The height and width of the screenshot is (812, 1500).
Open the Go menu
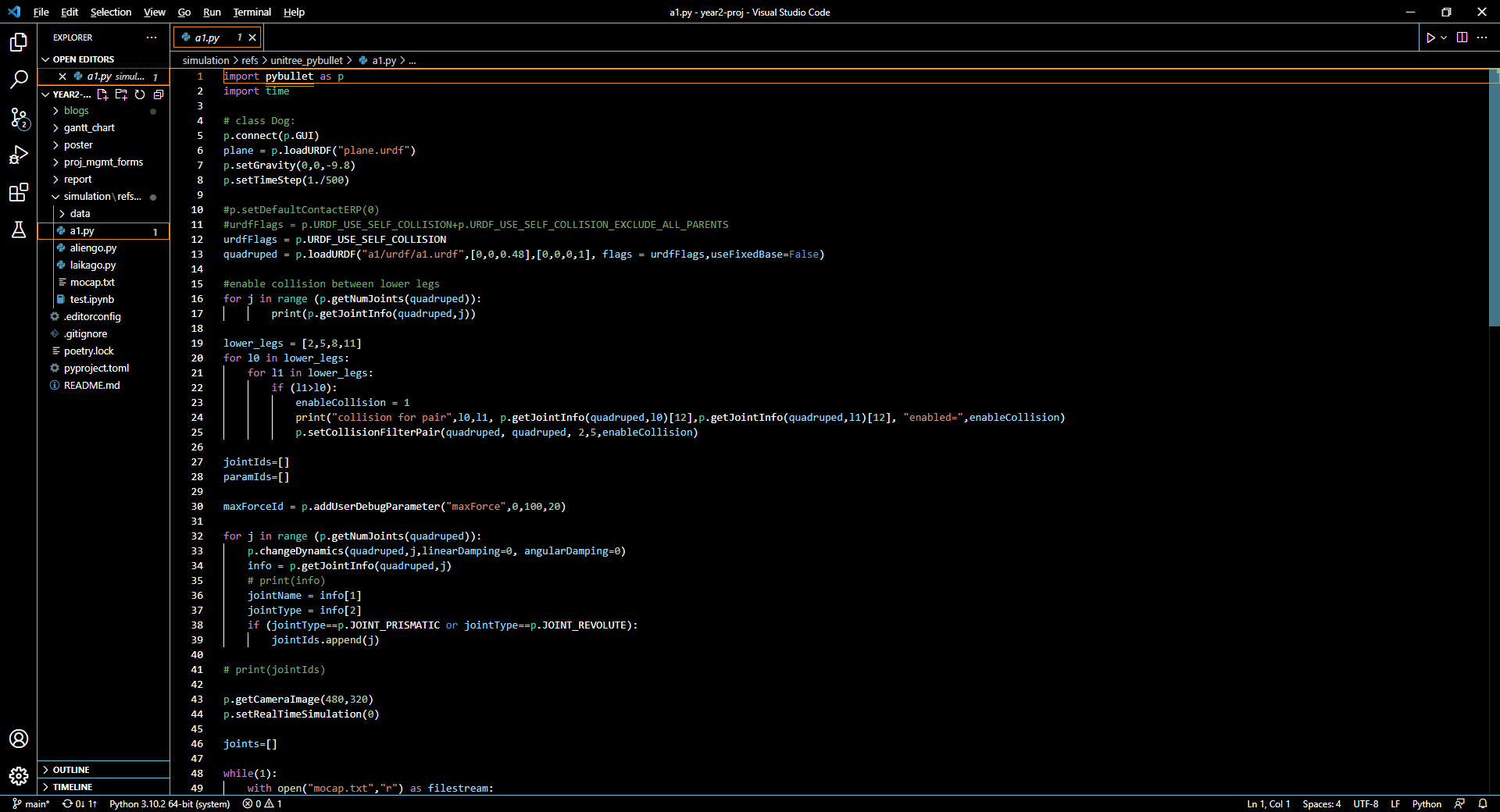[184, 12]
